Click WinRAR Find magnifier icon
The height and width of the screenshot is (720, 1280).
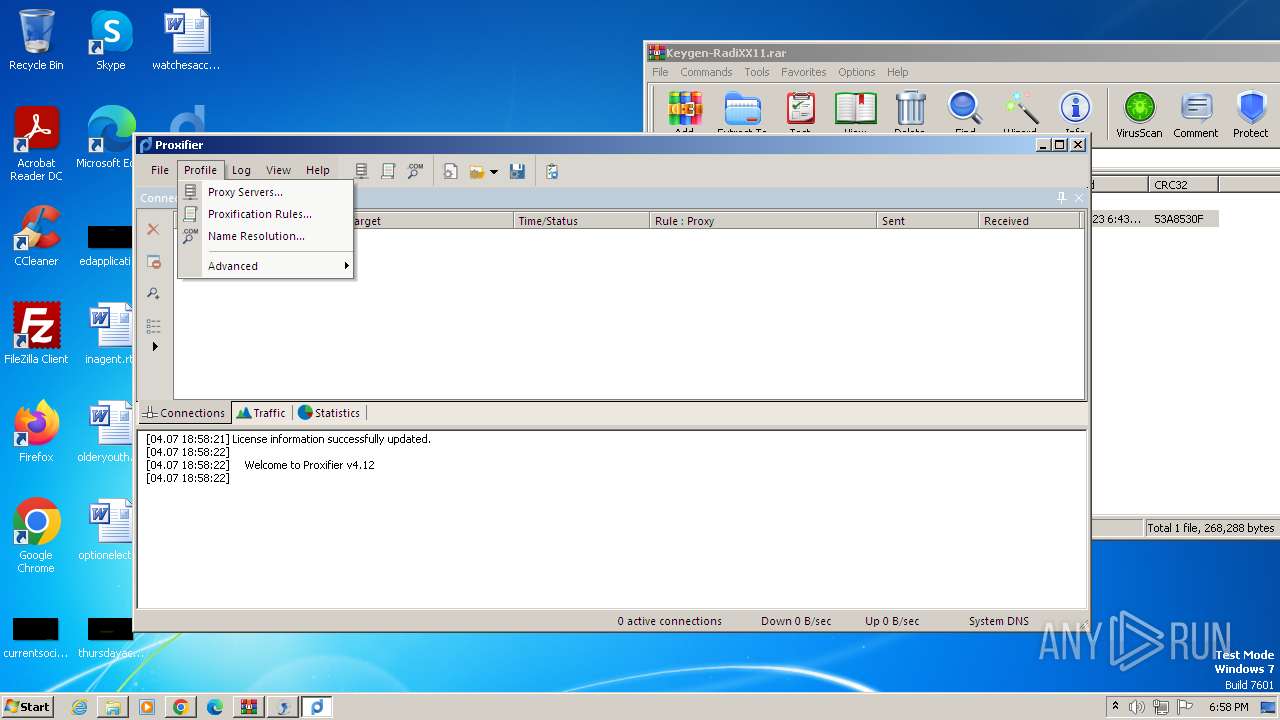(965, 111)
